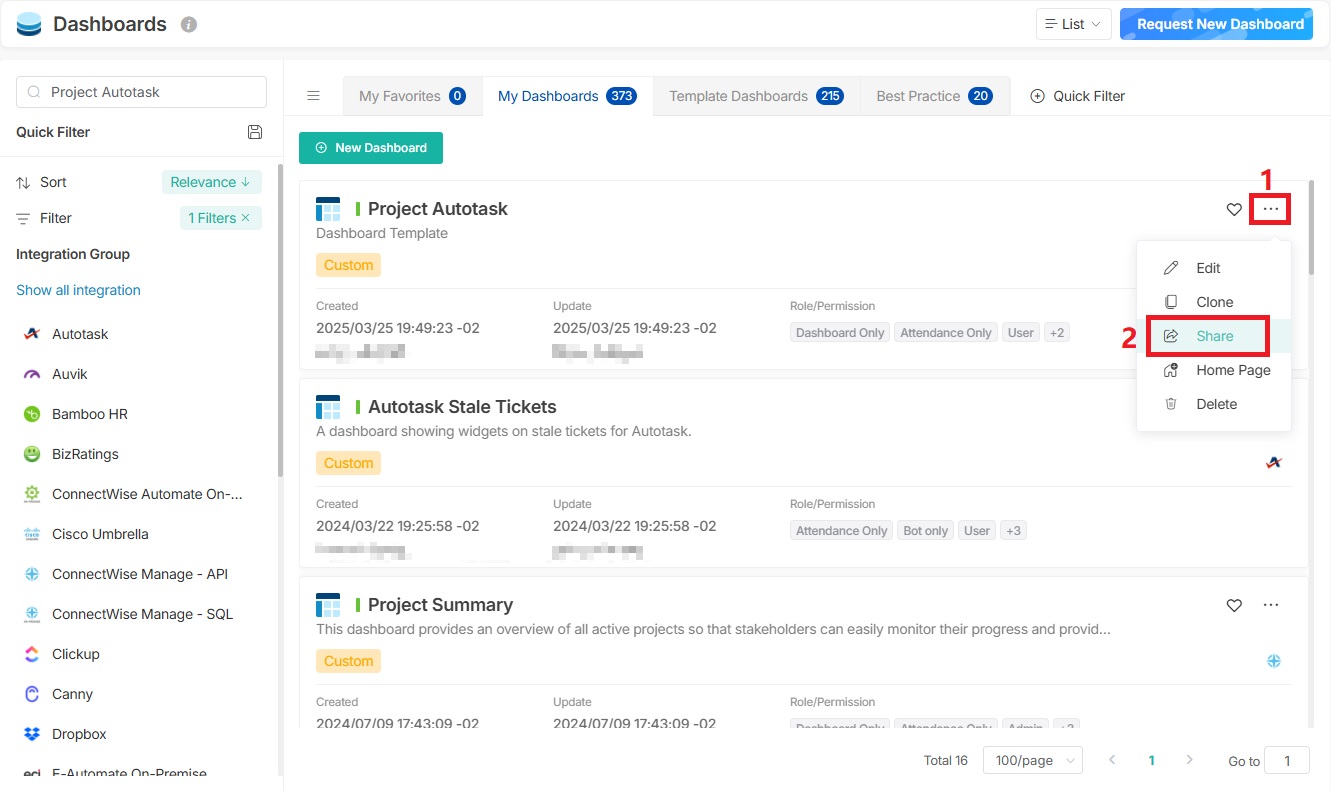Click the New Dashboard button
This screenshot has height=791, width=1331.
(371, 148)
